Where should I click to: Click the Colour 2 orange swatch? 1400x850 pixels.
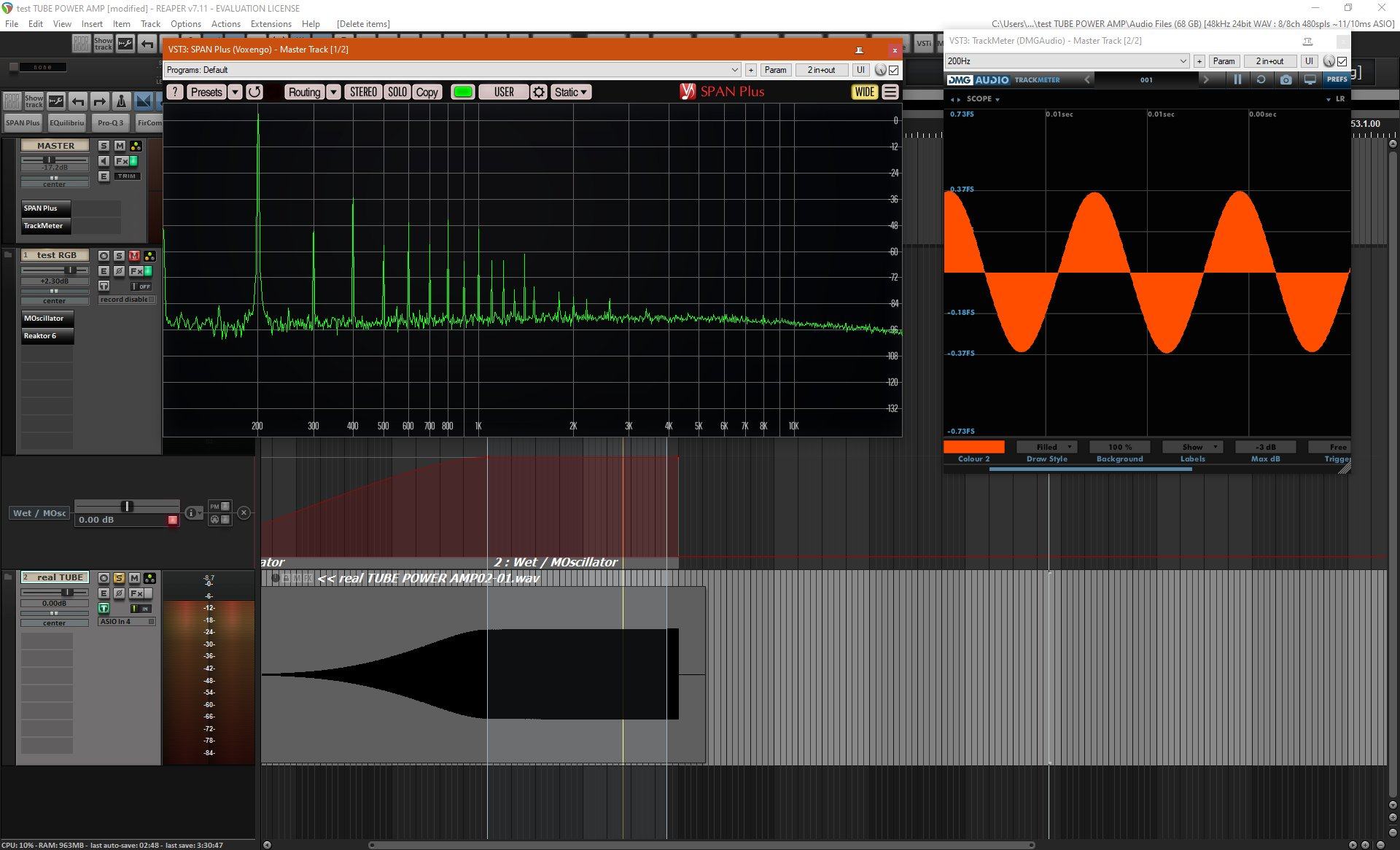(973, 447)
